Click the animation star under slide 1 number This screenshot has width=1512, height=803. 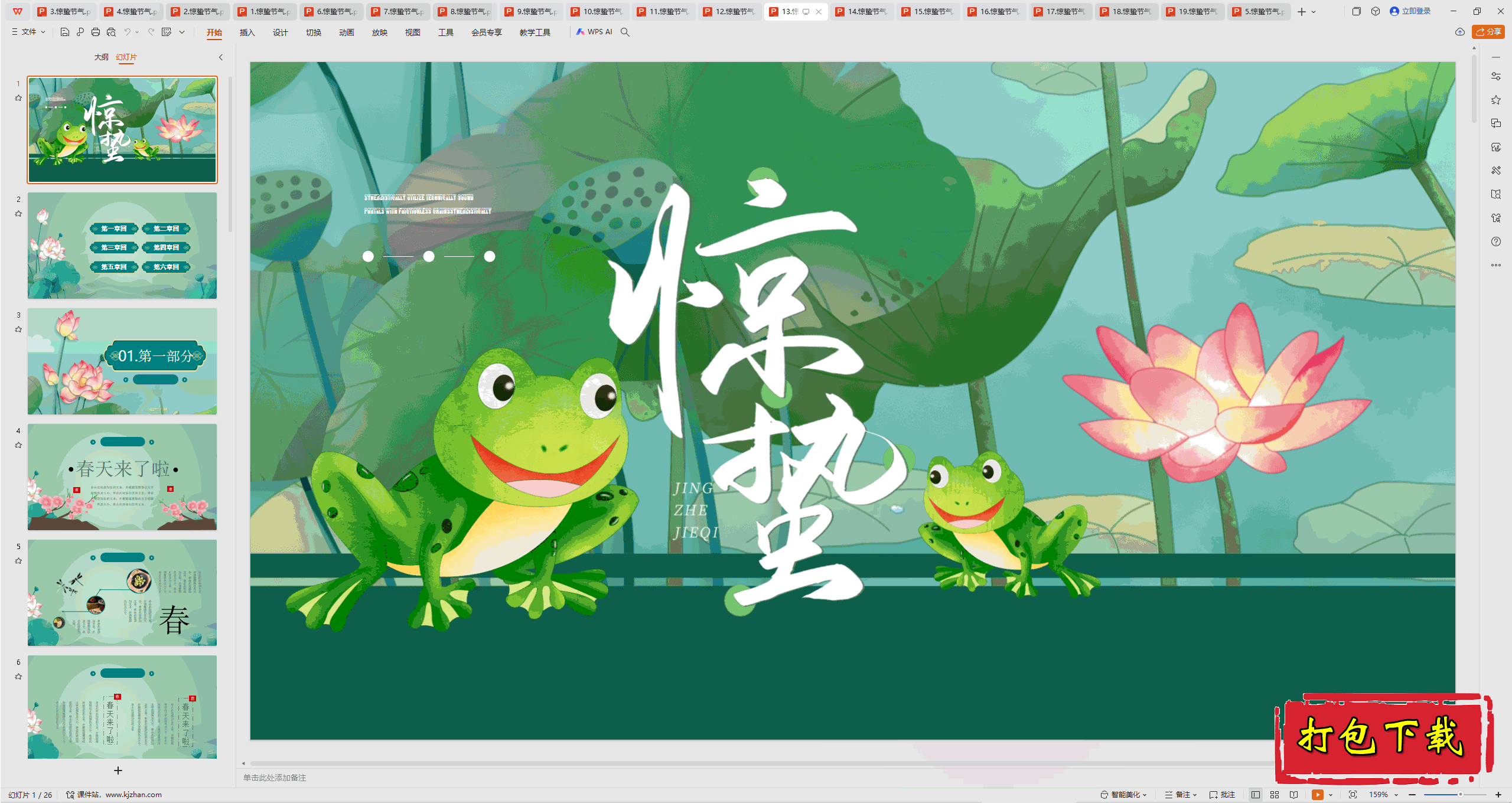click(x=18, y=98)
